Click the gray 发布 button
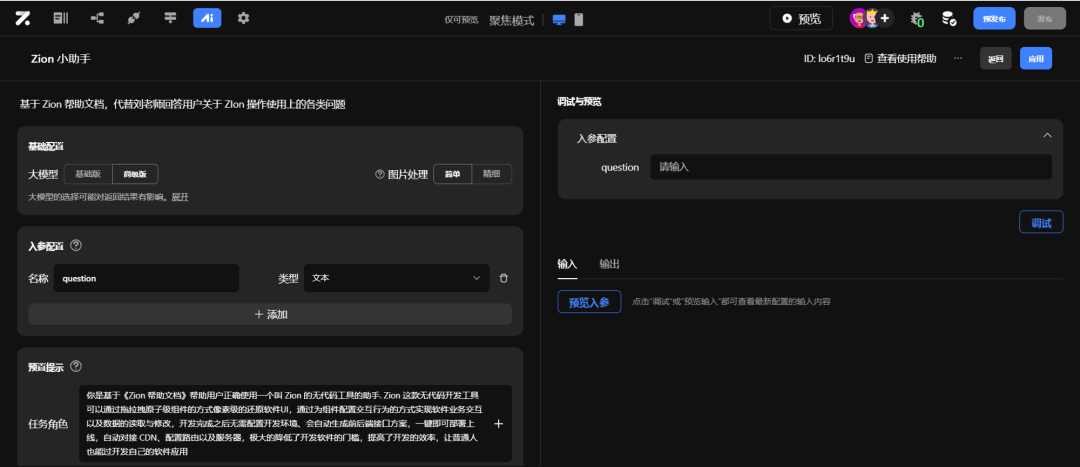The image size is (1080, 467). coord(1045,19)
